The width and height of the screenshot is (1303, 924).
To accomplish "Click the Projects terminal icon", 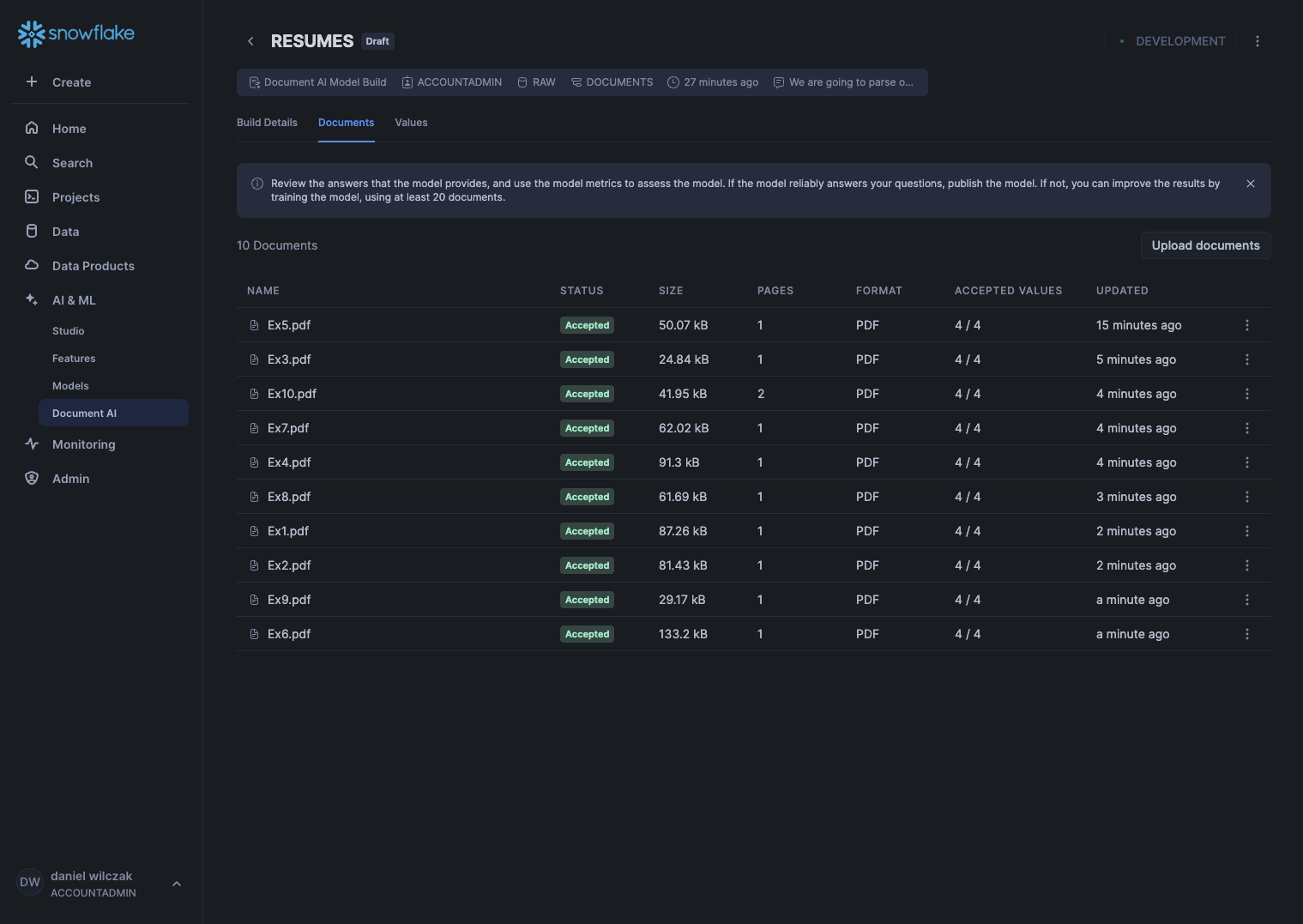I will [x=32, y=196].
